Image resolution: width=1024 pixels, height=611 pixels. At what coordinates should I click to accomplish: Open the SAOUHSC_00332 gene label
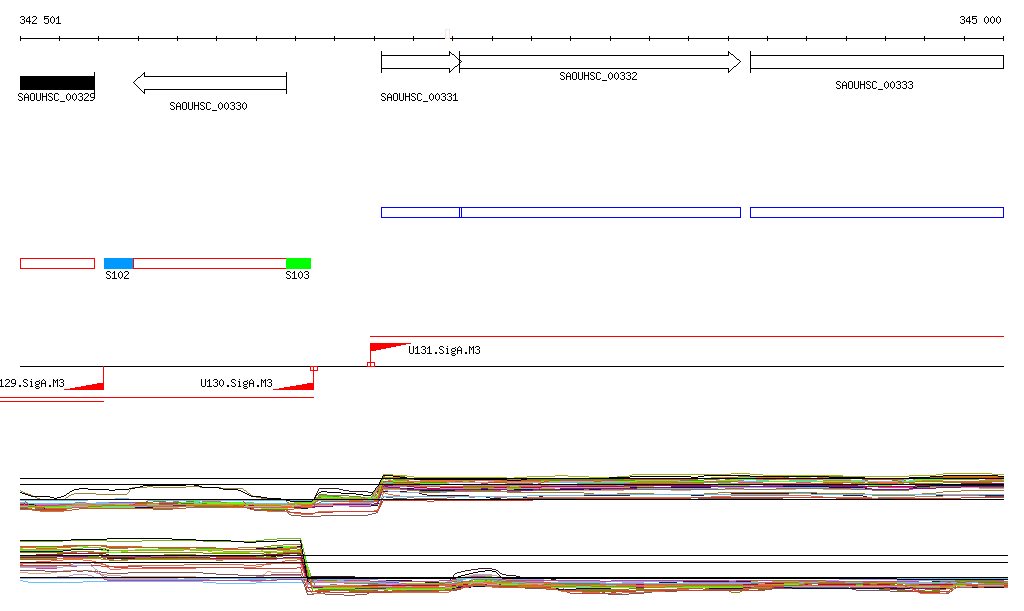coord(598,76)
